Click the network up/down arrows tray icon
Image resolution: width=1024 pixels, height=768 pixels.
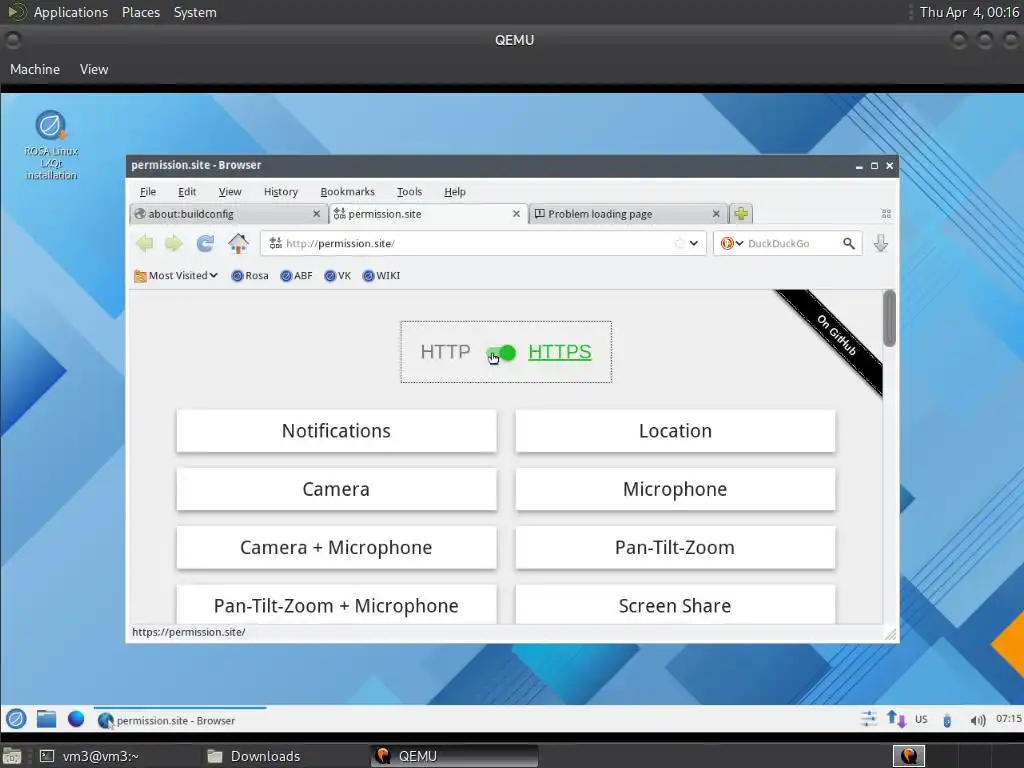896,720
